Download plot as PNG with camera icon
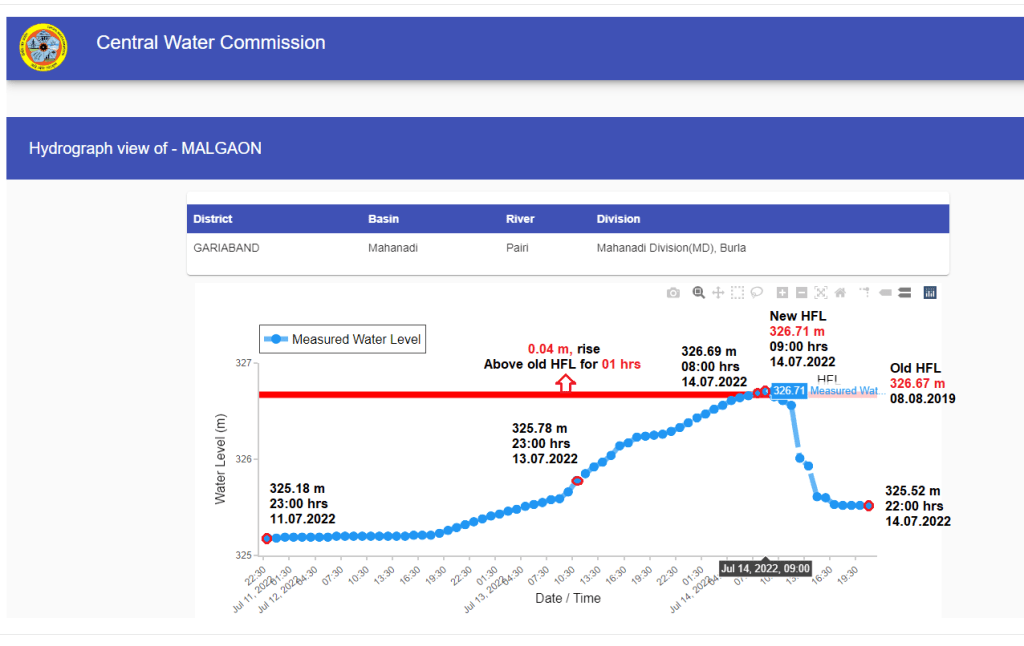Viewport: 1024px width, 646px height. click(x=673, y=293)
